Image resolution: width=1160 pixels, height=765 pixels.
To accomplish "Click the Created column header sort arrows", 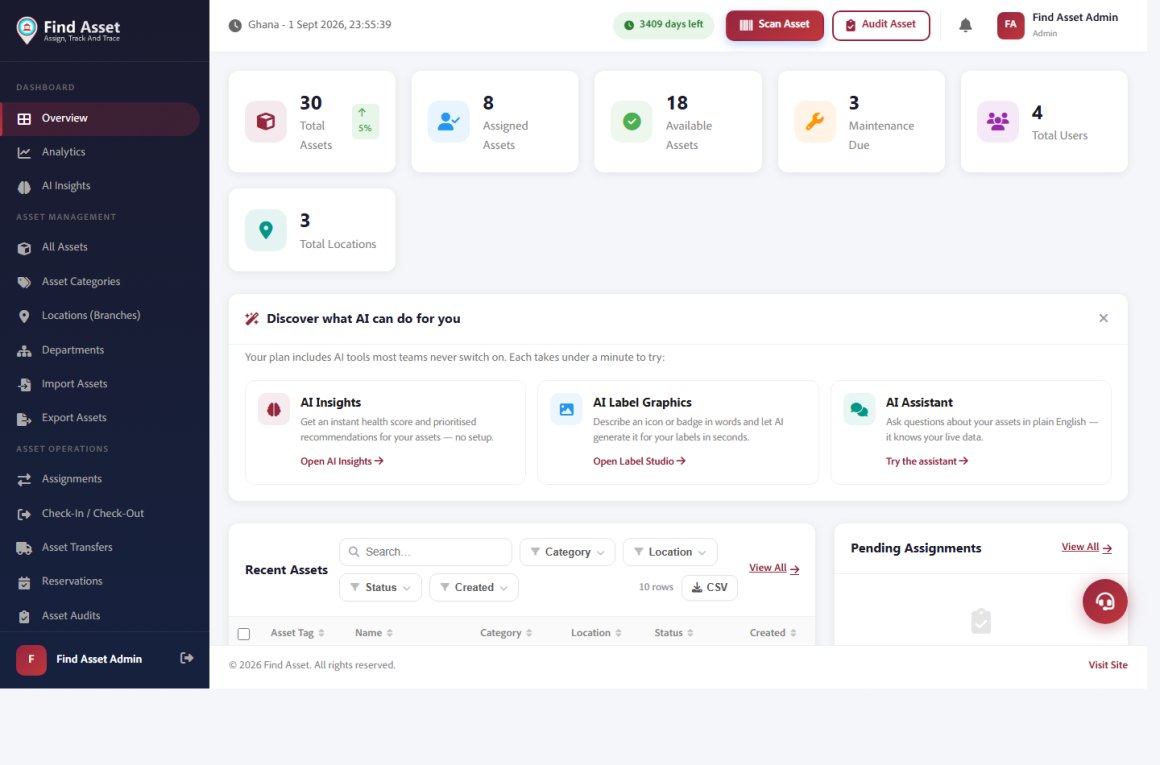I will coord(793,633).
